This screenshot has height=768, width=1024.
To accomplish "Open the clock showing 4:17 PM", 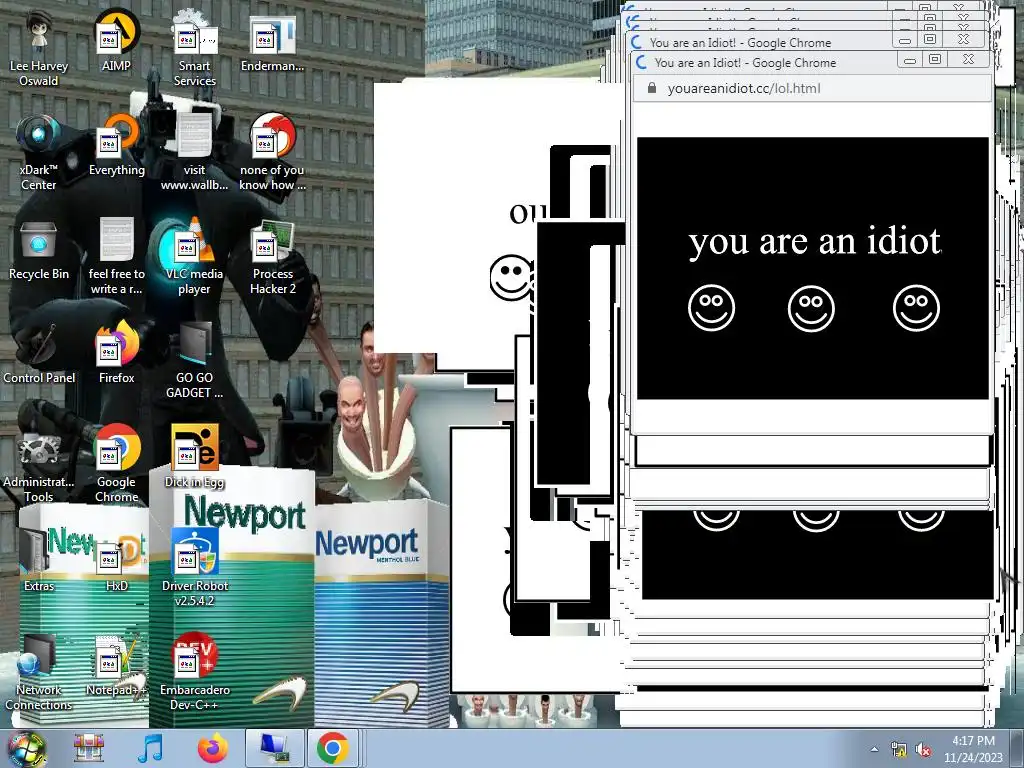I will [x=973, y=749].
